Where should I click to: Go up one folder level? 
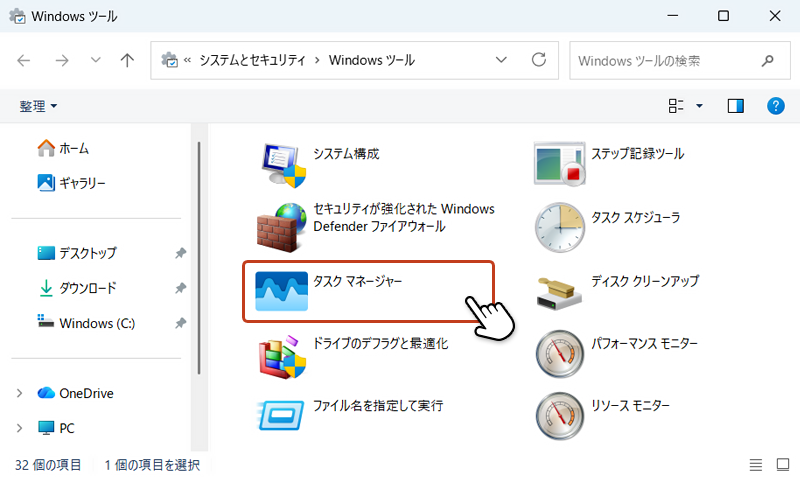pyautogui.click(x=127, y=61)
